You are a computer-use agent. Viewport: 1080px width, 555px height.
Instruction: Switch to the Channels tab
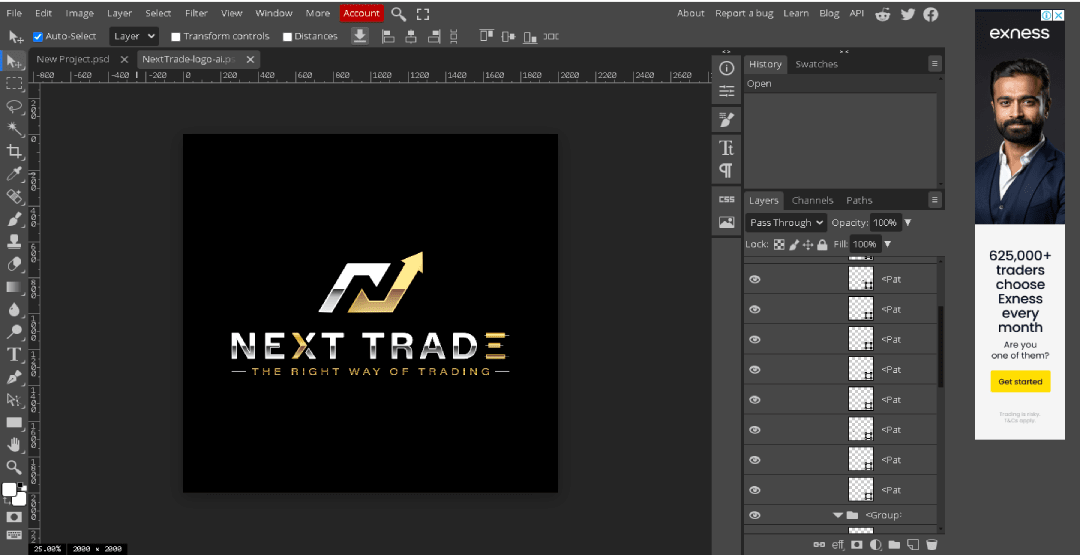812,200
